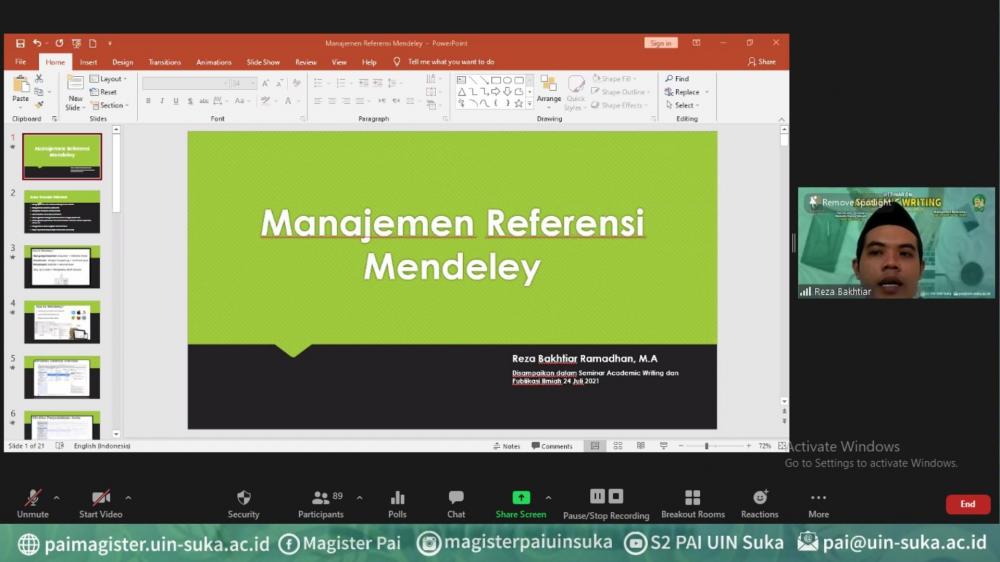
Task: Toggle the Notes pane in status bar
Action: tap(506, 446)
